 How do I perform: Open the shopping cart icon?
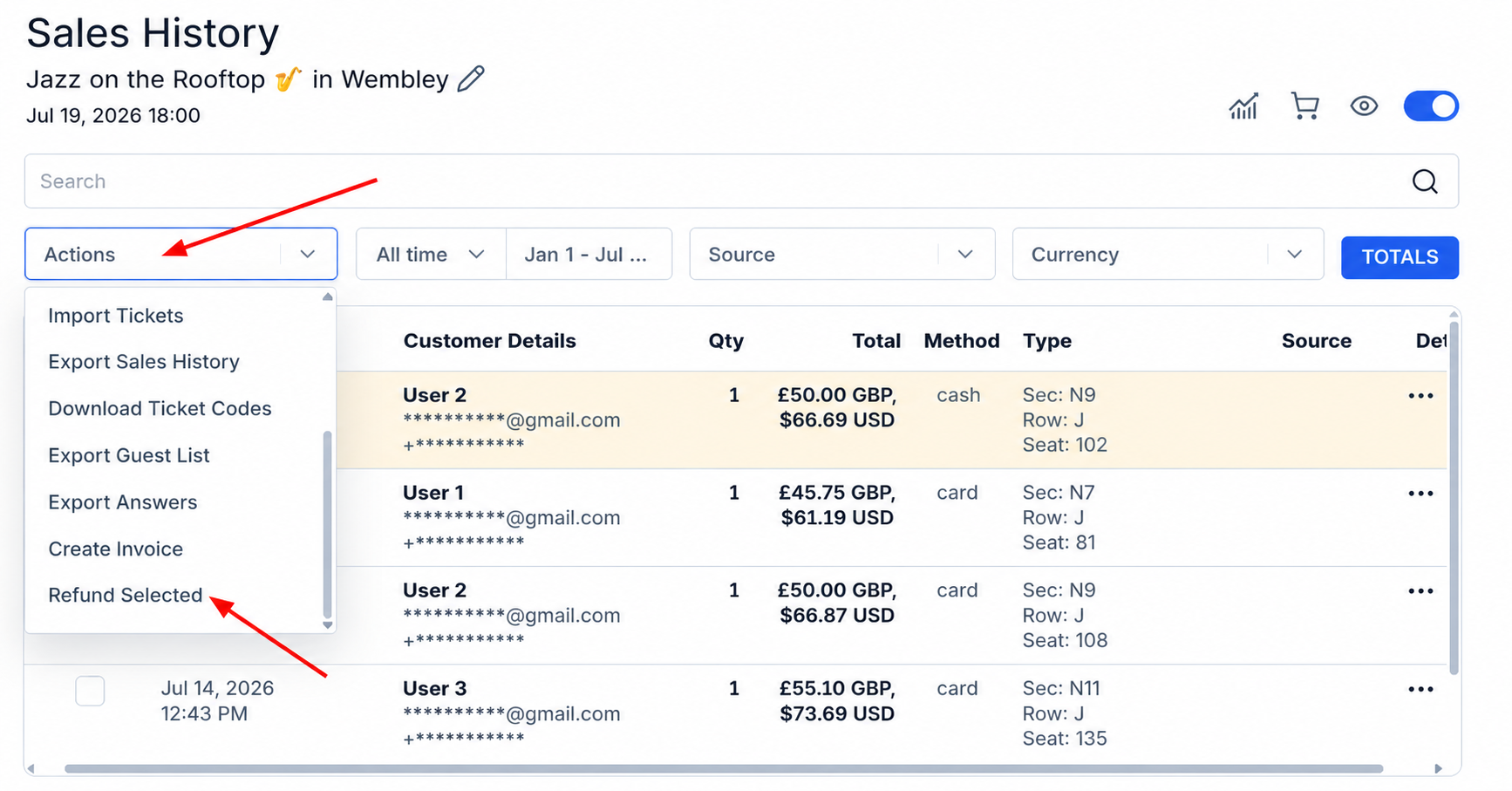tap(1304, 106)
